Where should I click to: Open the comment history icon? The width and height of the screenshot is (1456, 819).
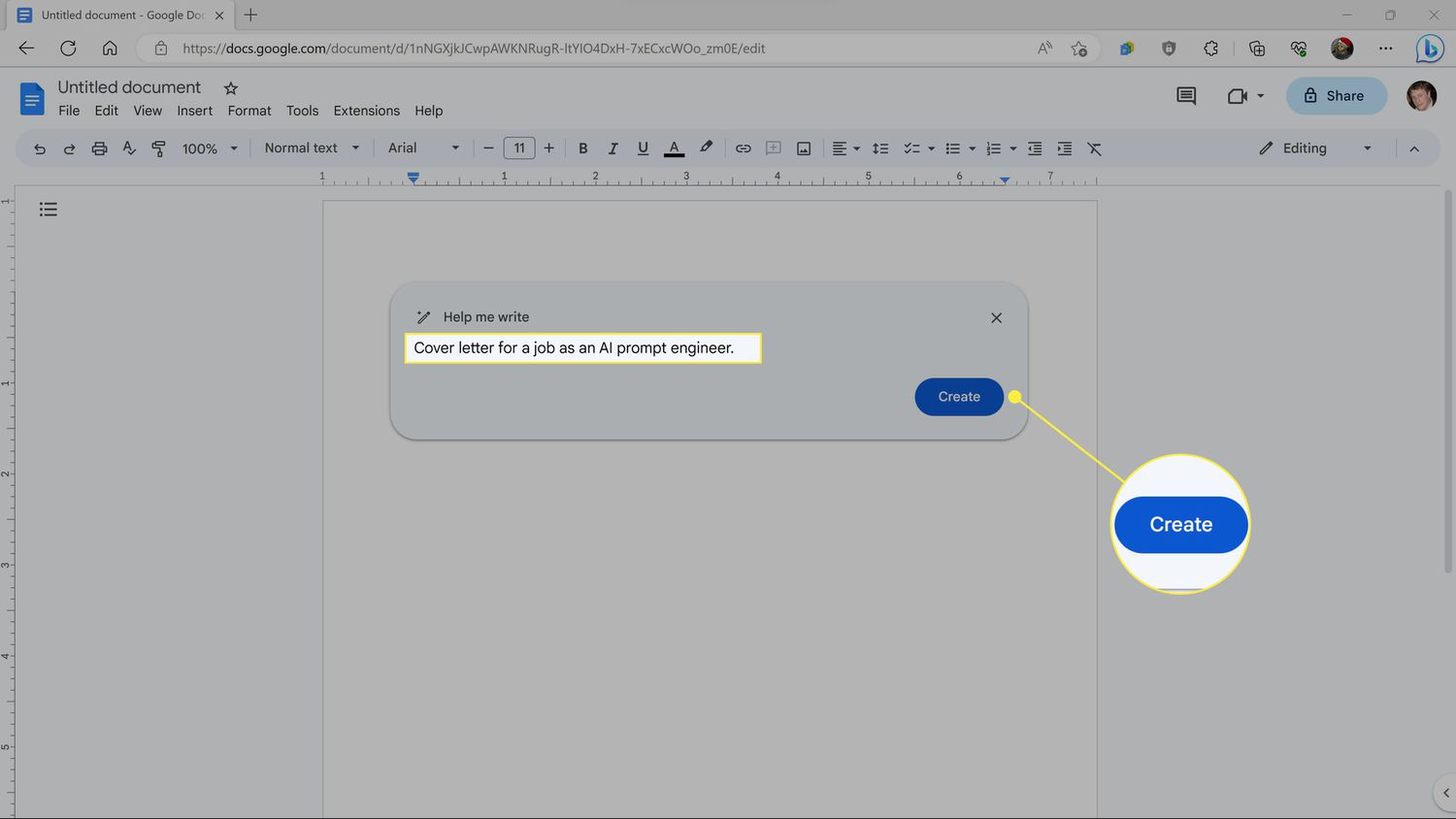tap(1185, 95)
